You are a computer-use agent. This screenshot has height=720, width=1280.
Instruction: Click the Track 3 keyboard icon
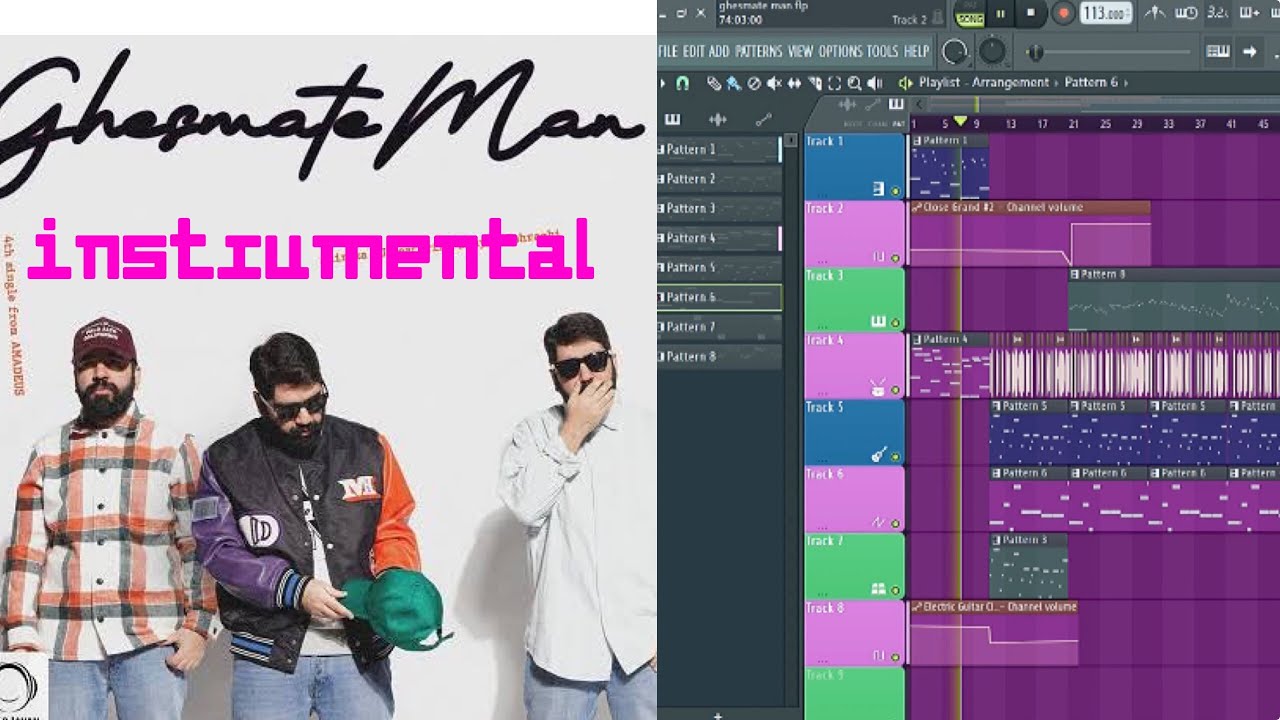[879, 322]
